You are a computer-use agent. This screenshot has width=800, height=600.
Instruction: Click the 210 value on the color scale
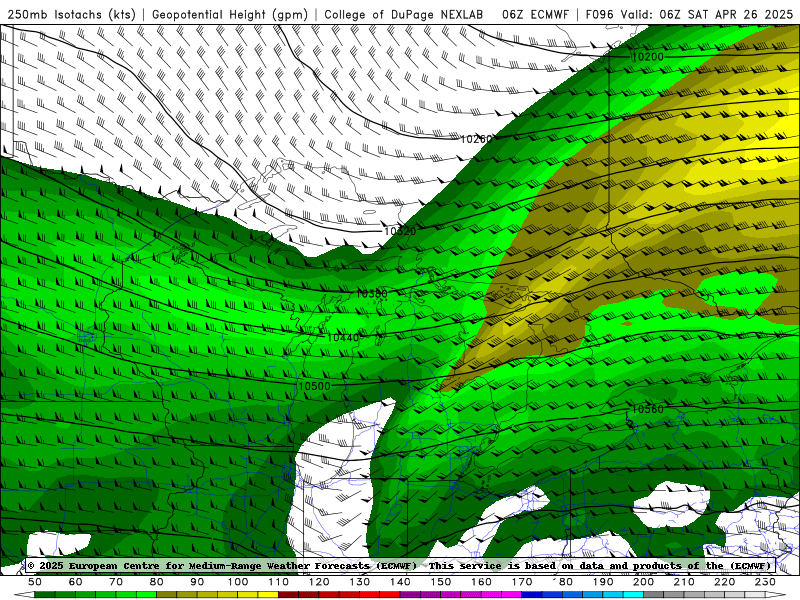684,582
